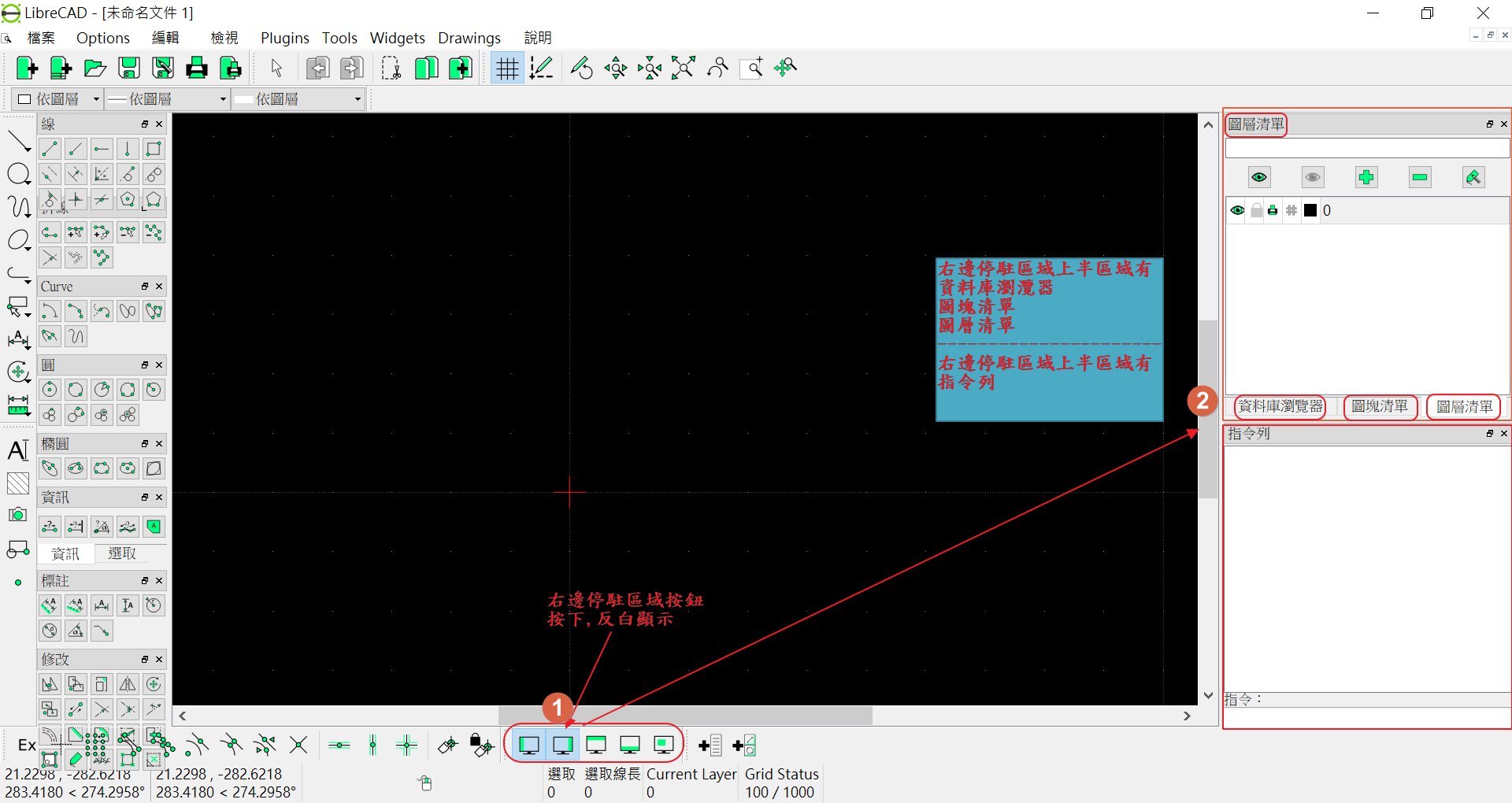Image resolution: width=1512 pixels, height=803 pixels.
Task: Remove layer with green minus icon
Action: pos(1420,177)
